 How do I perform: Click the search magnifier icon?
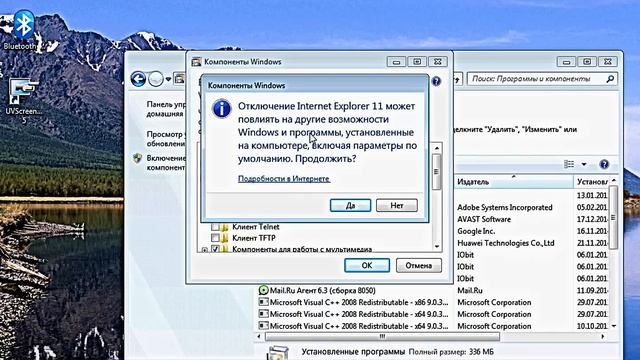click(610, 79)
